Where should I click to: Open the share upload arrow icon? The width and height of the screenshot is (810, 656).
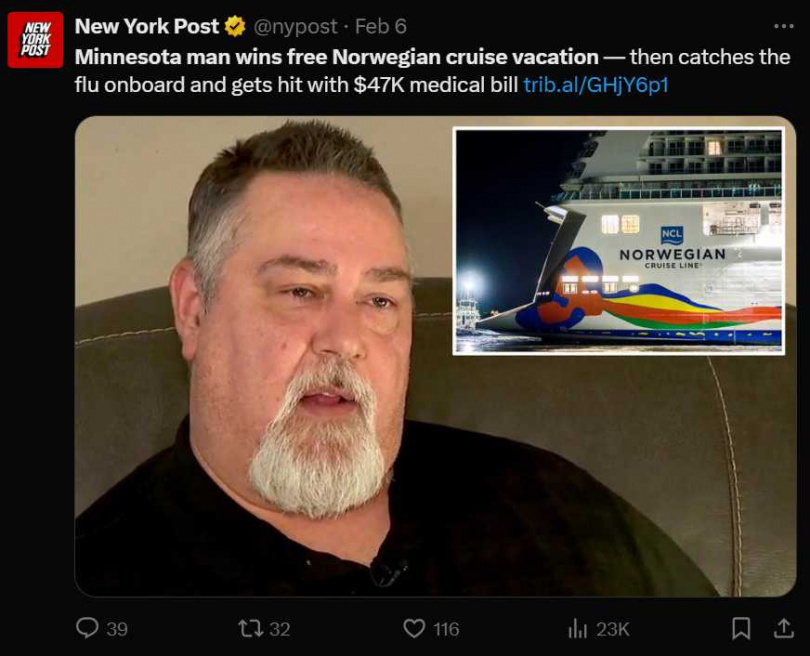point(783,629)
